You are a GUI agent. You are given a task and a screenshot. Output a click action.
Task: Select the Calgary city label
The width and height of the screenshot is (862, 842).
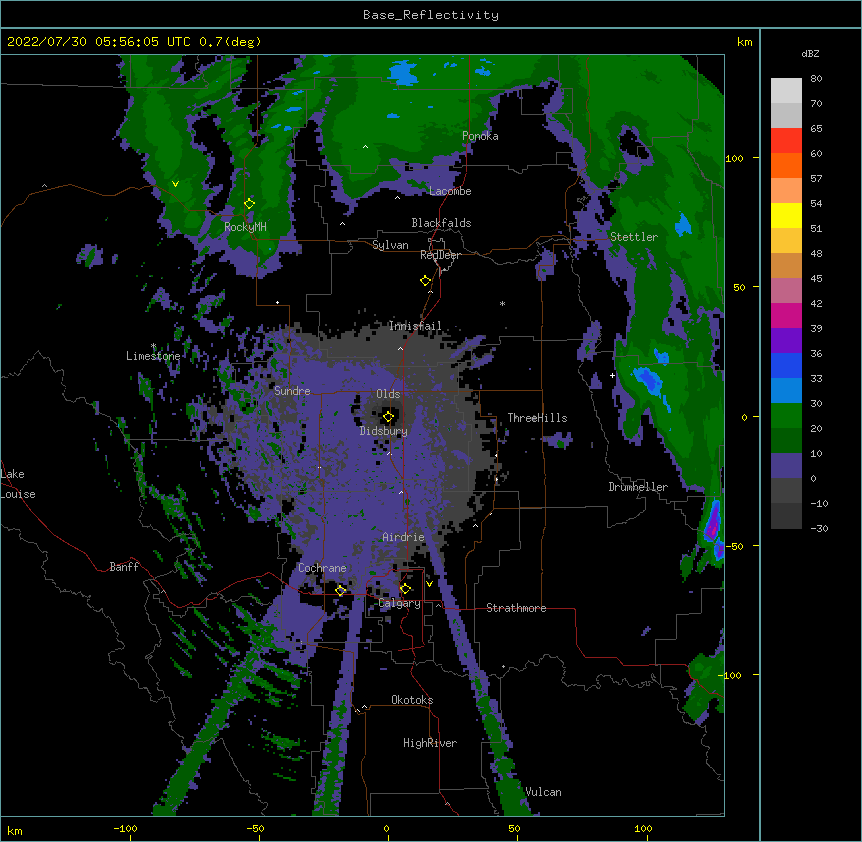point(399,603)
